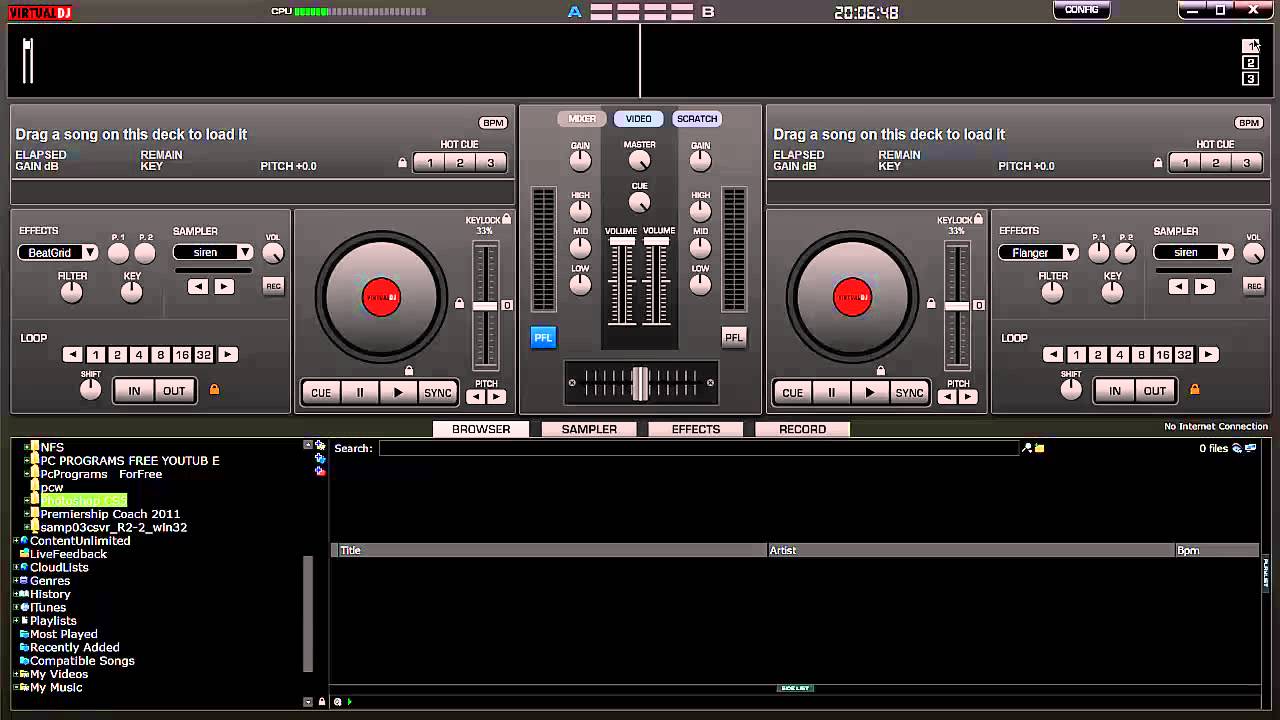Expand the Premiership Coach 2011 folder
The image size is (1280, 720).
[x=27, y=514]
